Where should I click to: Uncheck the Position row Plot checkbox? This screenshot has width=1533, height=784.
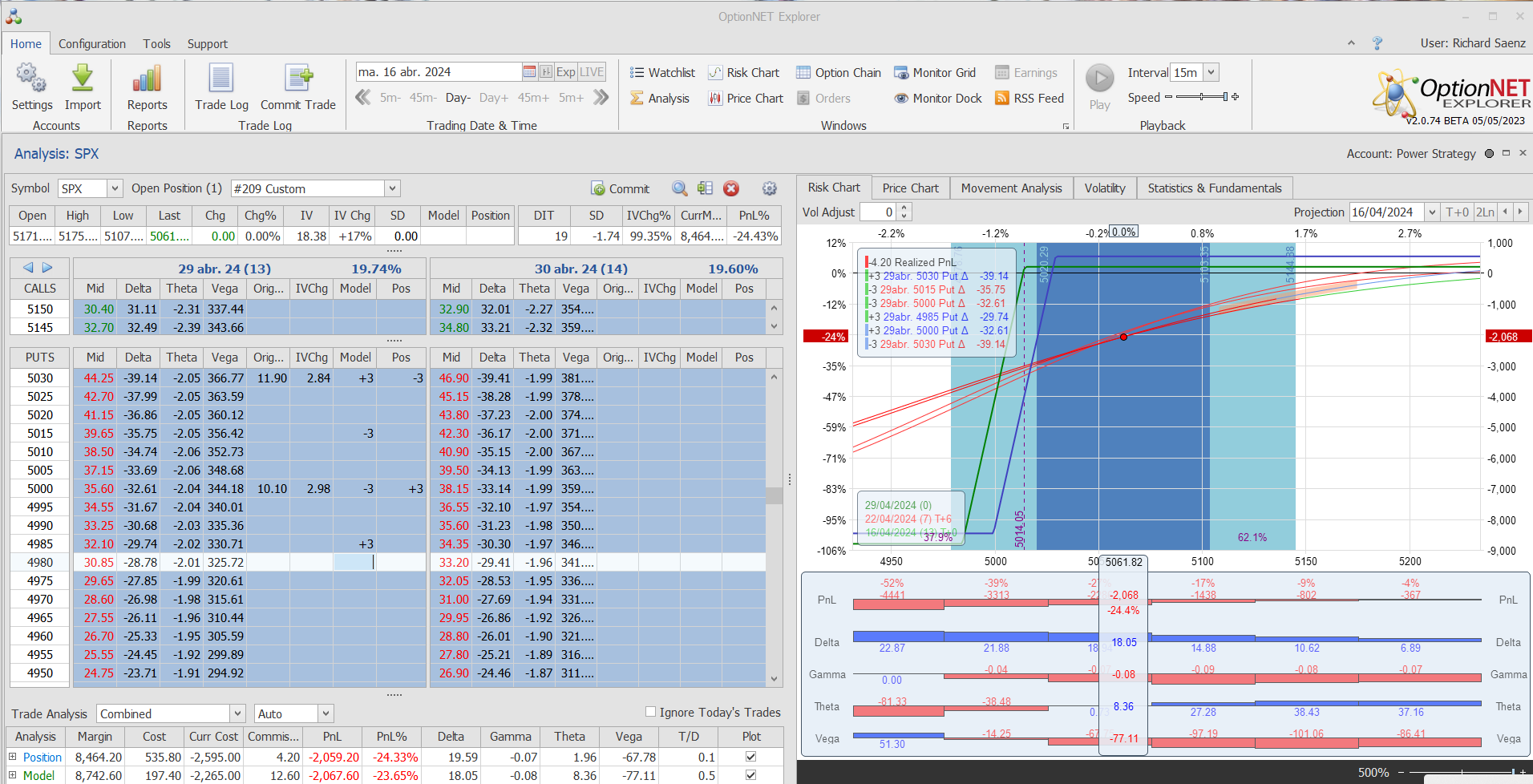click(751, 757)
